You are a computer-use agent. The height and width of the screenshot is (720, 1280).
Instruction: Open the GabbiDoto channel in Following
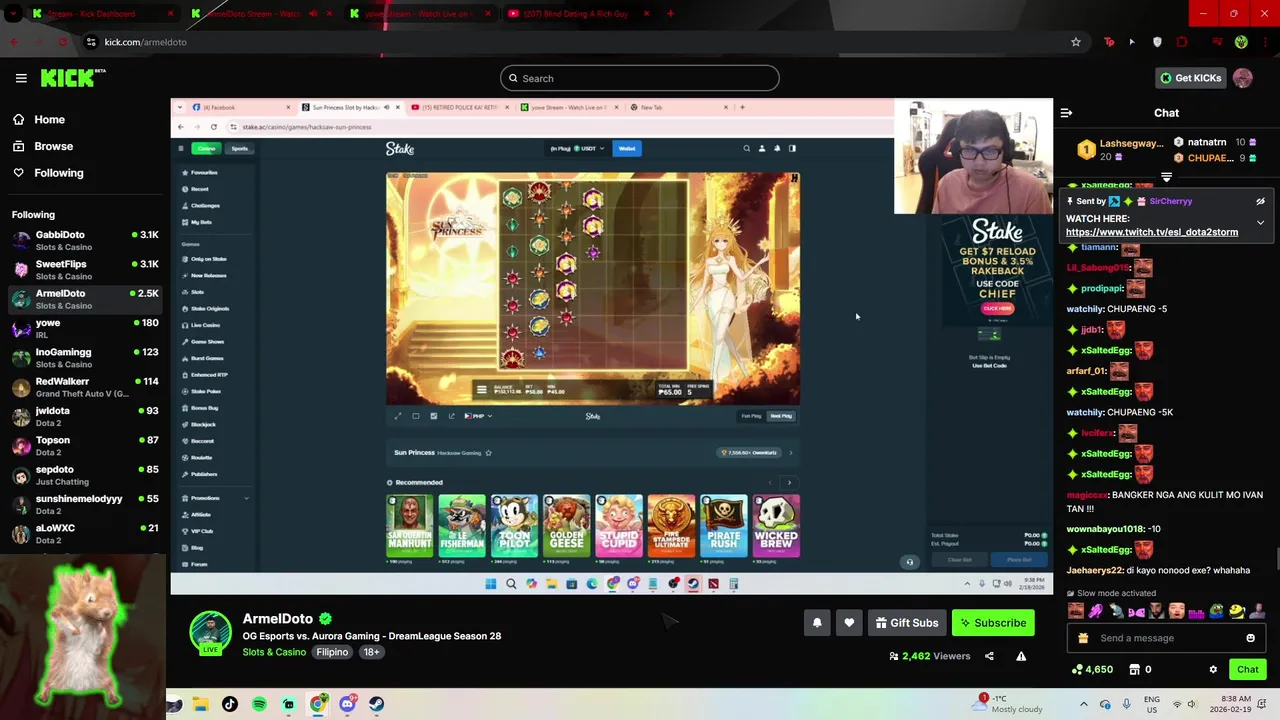[85, 240]
